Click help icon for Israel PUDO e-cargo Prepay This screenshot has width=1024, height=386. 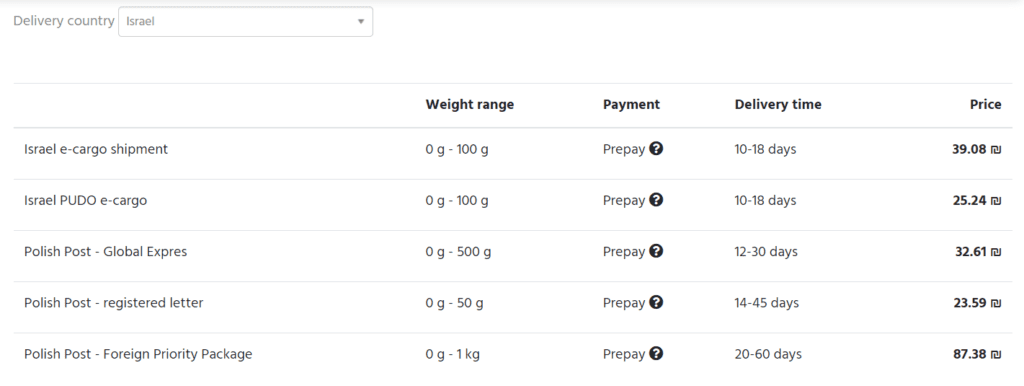coord(656,200)
